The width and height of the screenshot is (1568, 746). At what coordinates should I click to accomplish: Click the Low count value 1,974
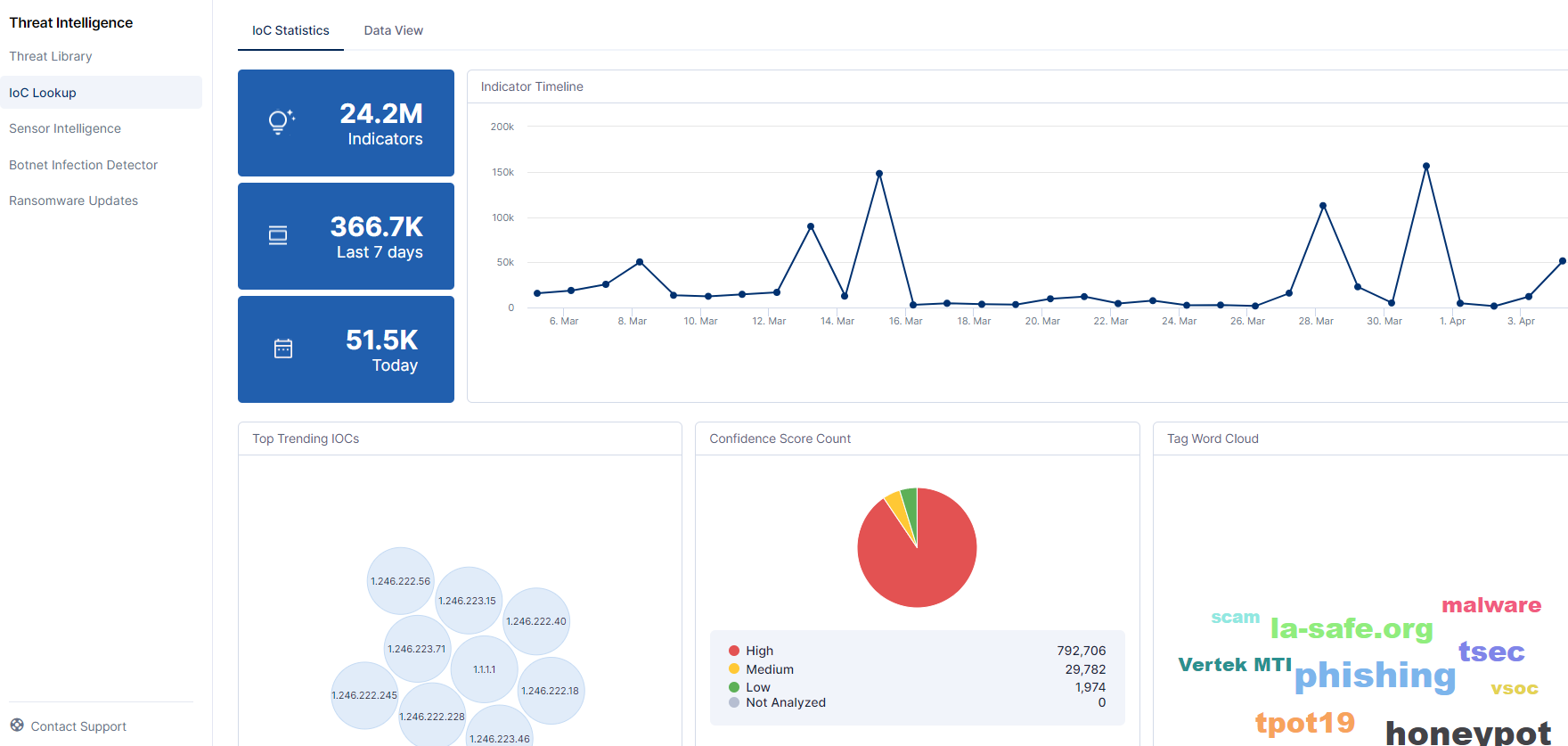point(1090,687)
